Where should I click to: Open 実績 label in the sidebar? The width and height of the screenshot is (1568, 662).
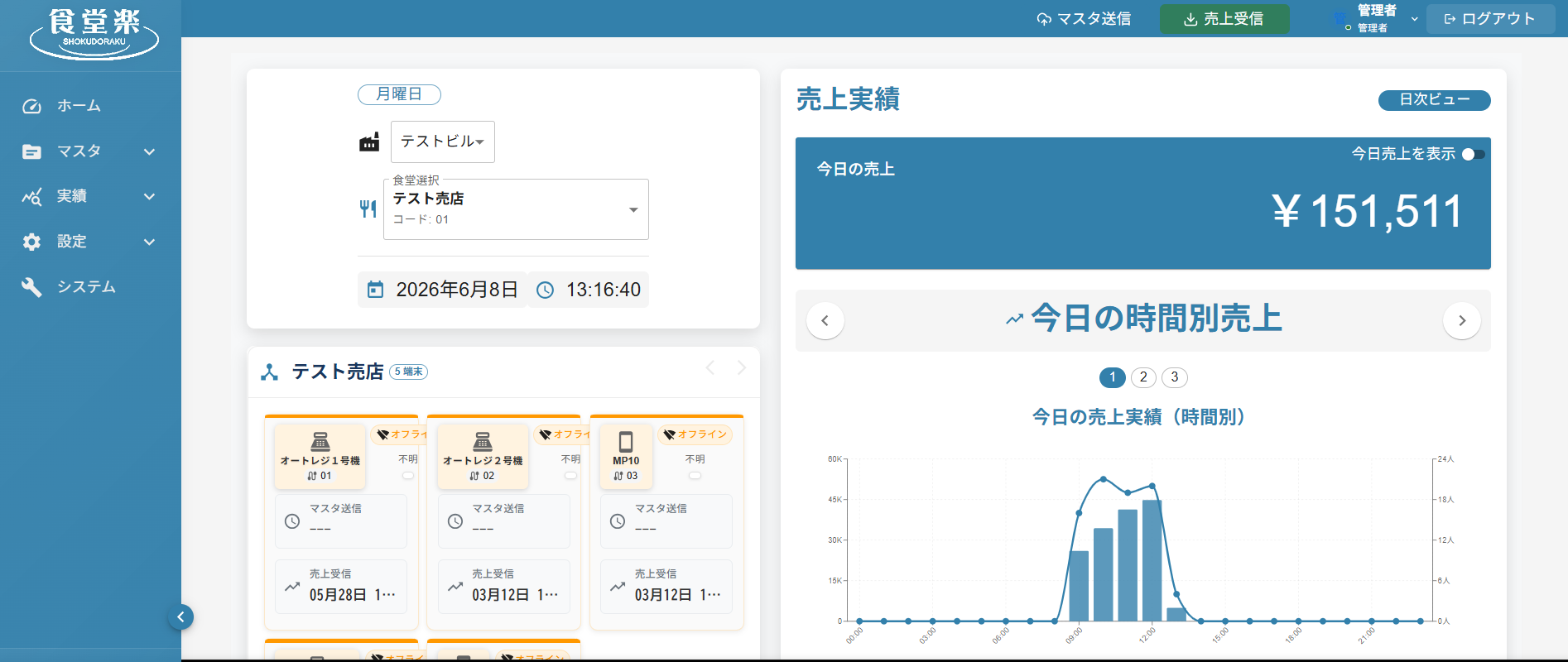pyautogui.click(x=72, y=197)
